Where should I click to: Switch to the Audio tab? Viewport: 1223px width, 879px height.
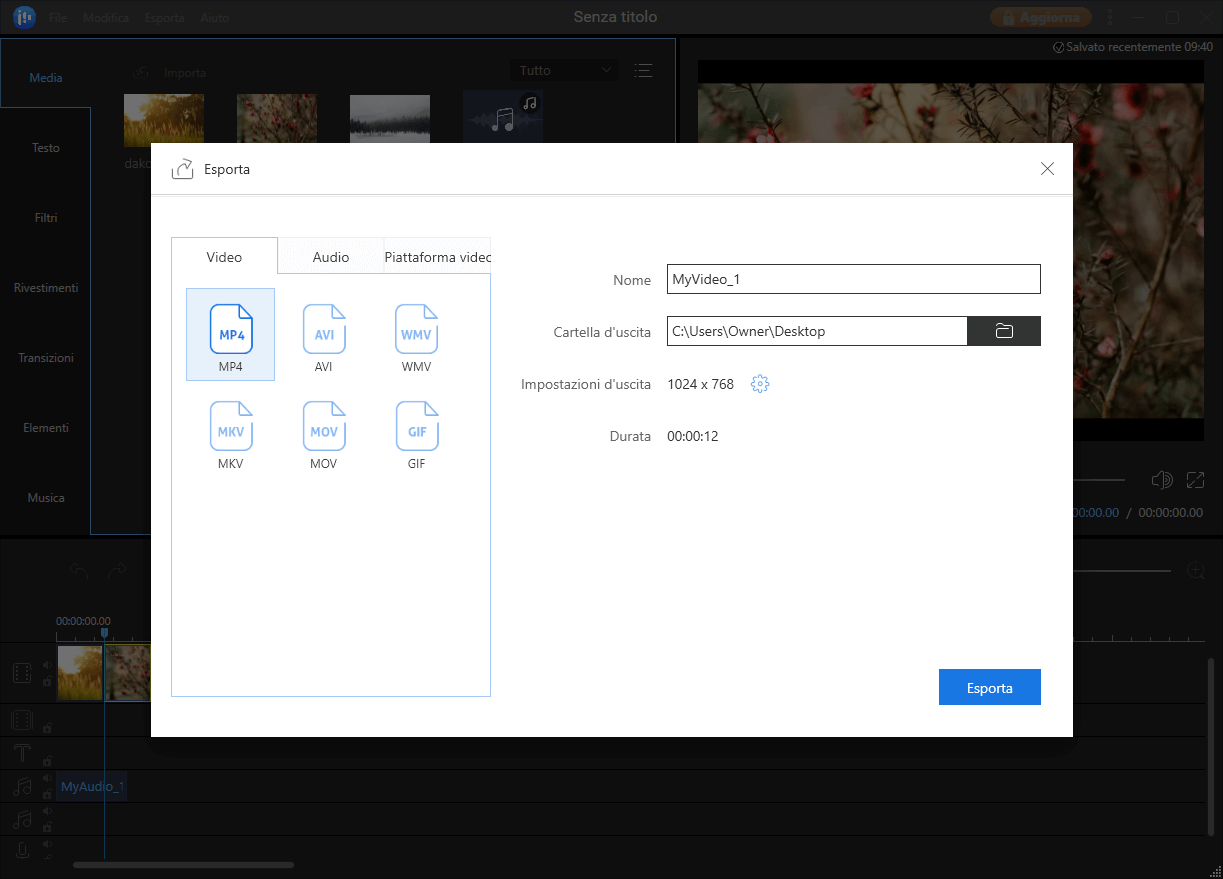tap(331, 257)
